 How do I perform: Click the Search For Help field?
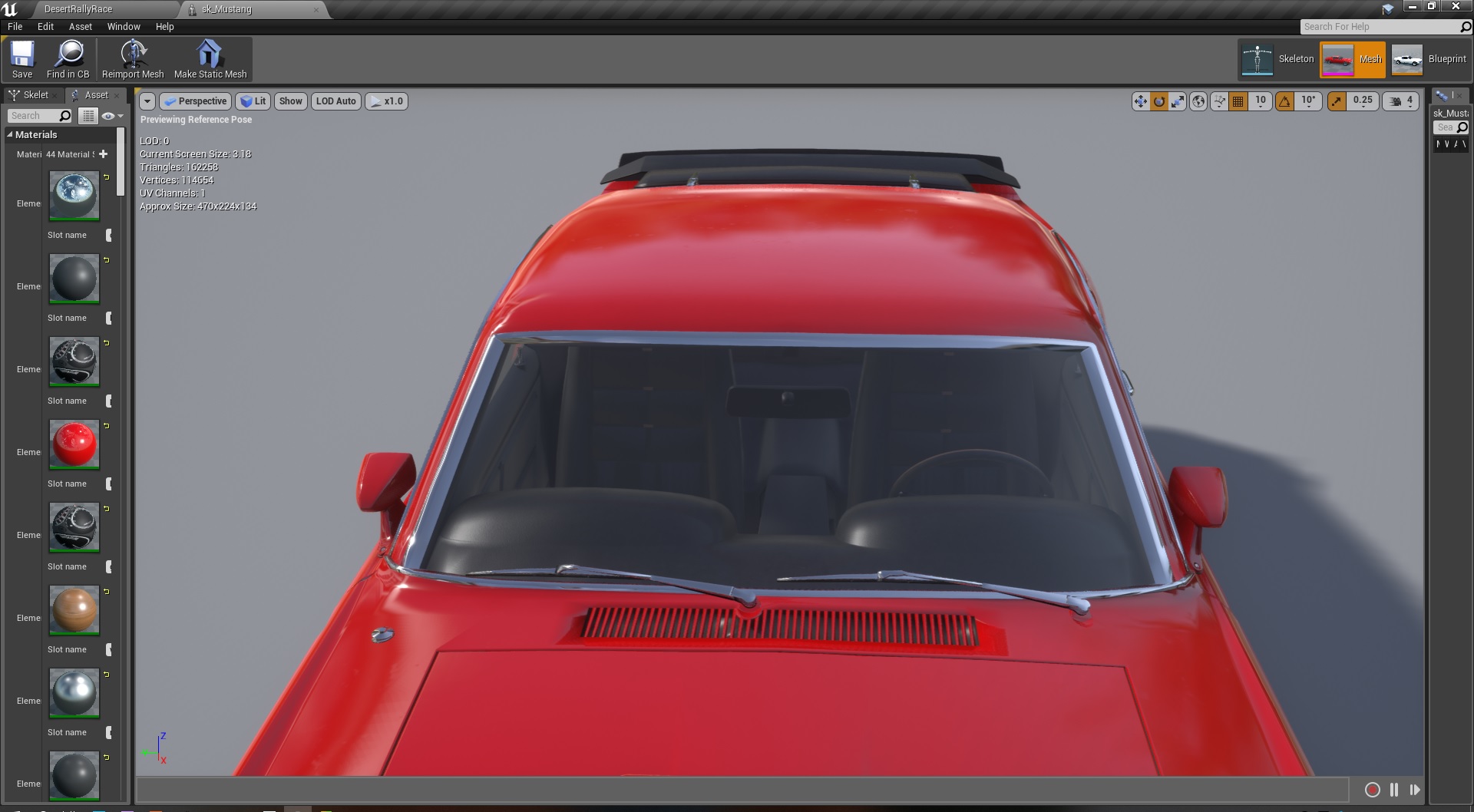click(1380, 27)
